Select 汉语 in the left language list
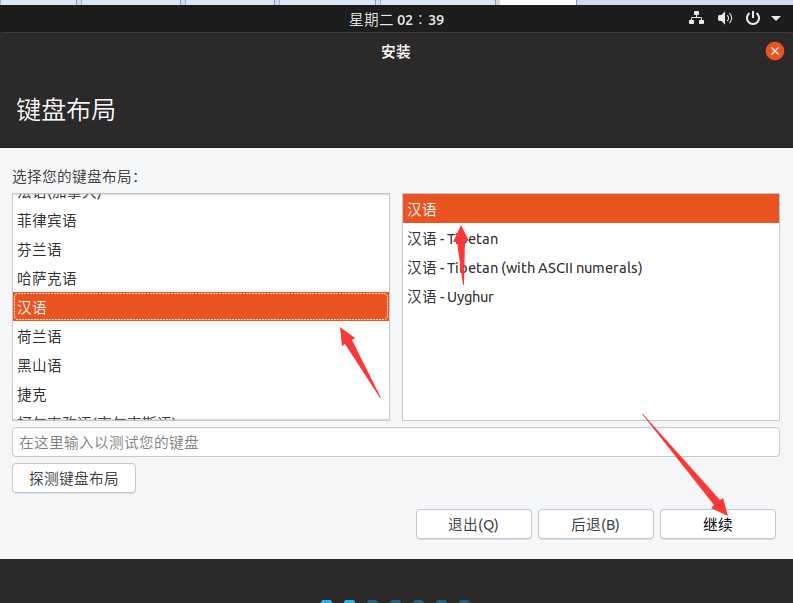793x603 pixels. tap(201, 307)
